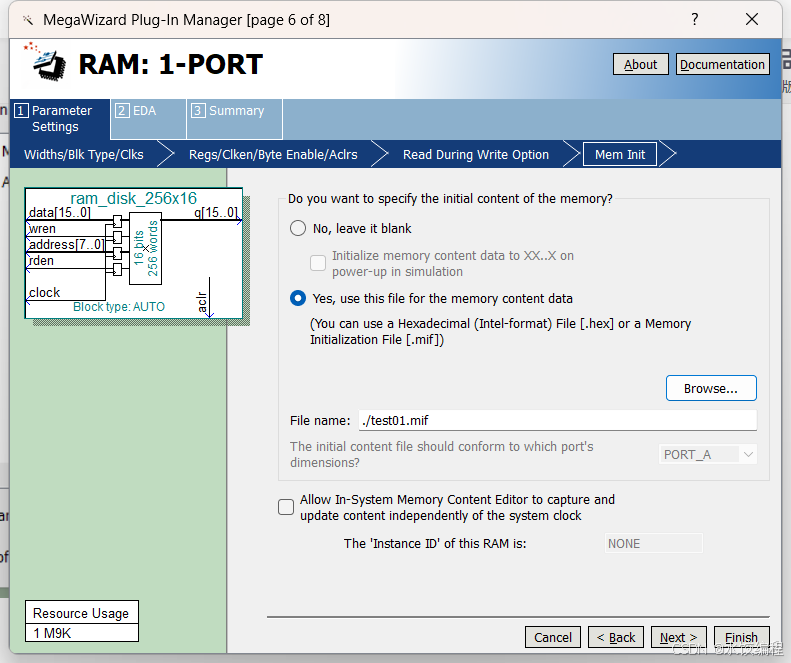791x663 pixels.
Task: Select 'No, leave it blank' radio option
Action: click(298, 228)
